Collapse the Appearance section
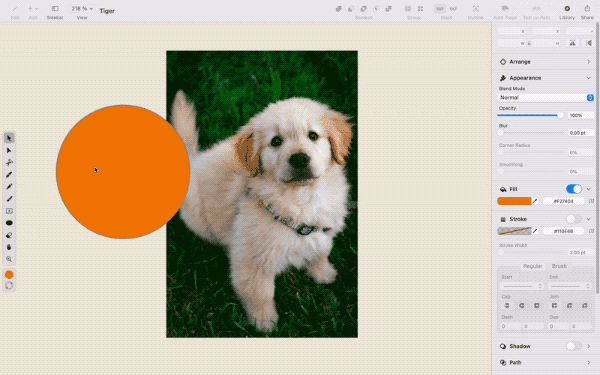Viewport: 600px width, 375px height. point(588,78)
